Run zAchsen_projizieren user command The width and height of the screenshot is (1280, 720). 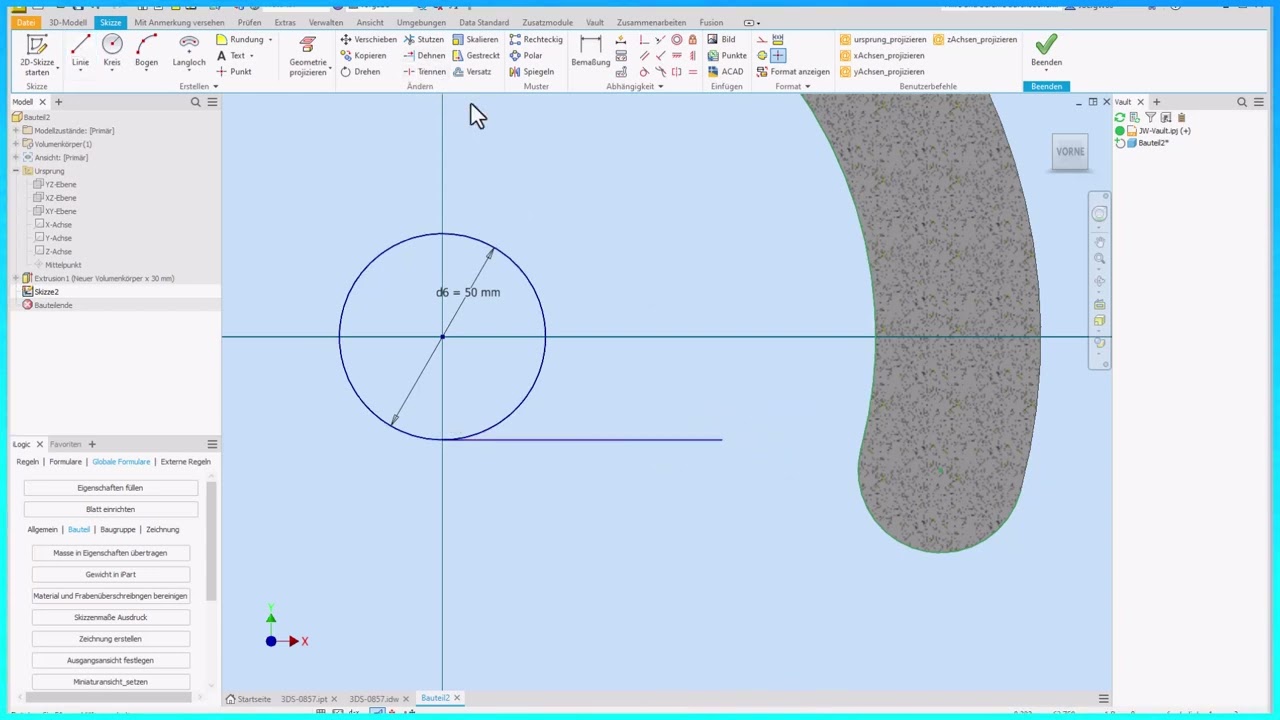point(975,40)
